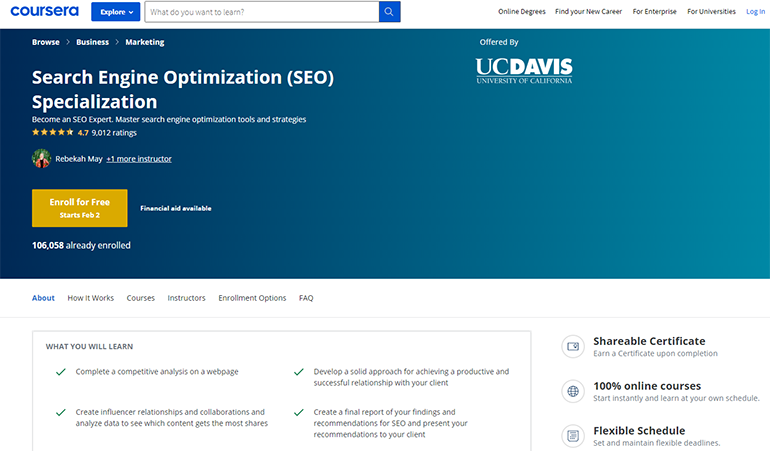Jump to the FAQ tab

click(x=306, y=298)
